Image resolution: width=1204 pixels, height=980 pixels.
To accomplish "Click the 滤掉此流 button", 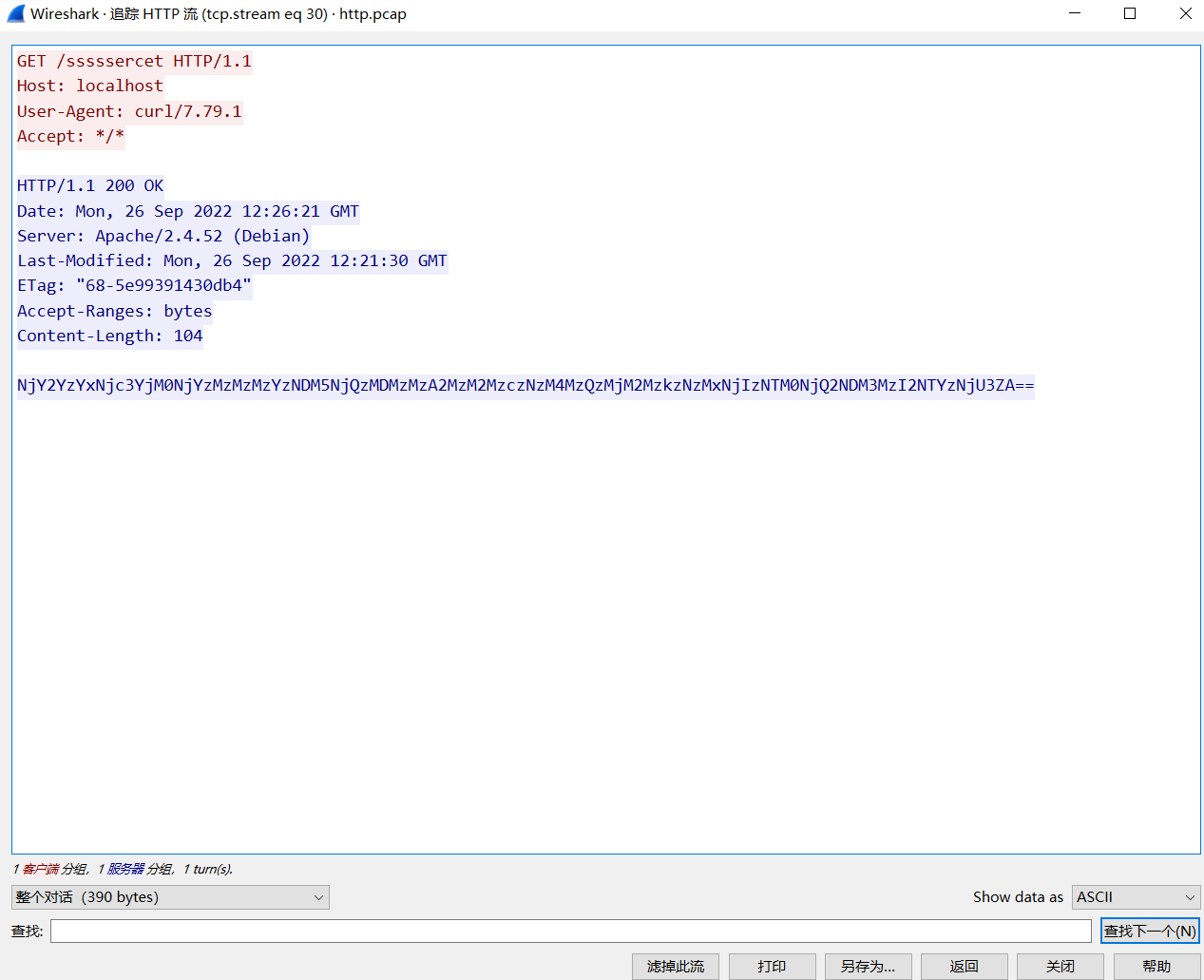I will pos(676,966).
